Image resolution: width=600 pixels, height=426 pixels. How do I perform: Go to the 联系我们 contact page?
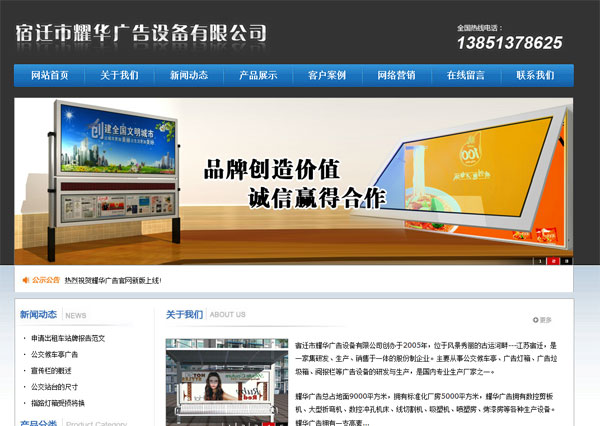(x=535, y=75)
